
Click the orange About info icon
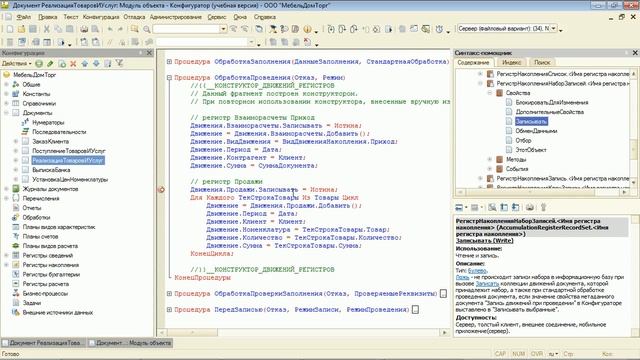(x=307, y=29)
